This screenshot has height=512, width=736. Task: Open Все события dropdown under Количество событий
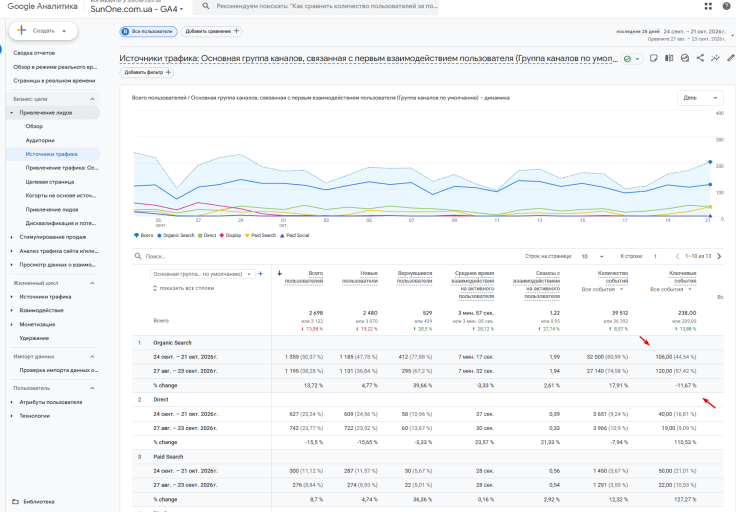(x=602, y=290)
